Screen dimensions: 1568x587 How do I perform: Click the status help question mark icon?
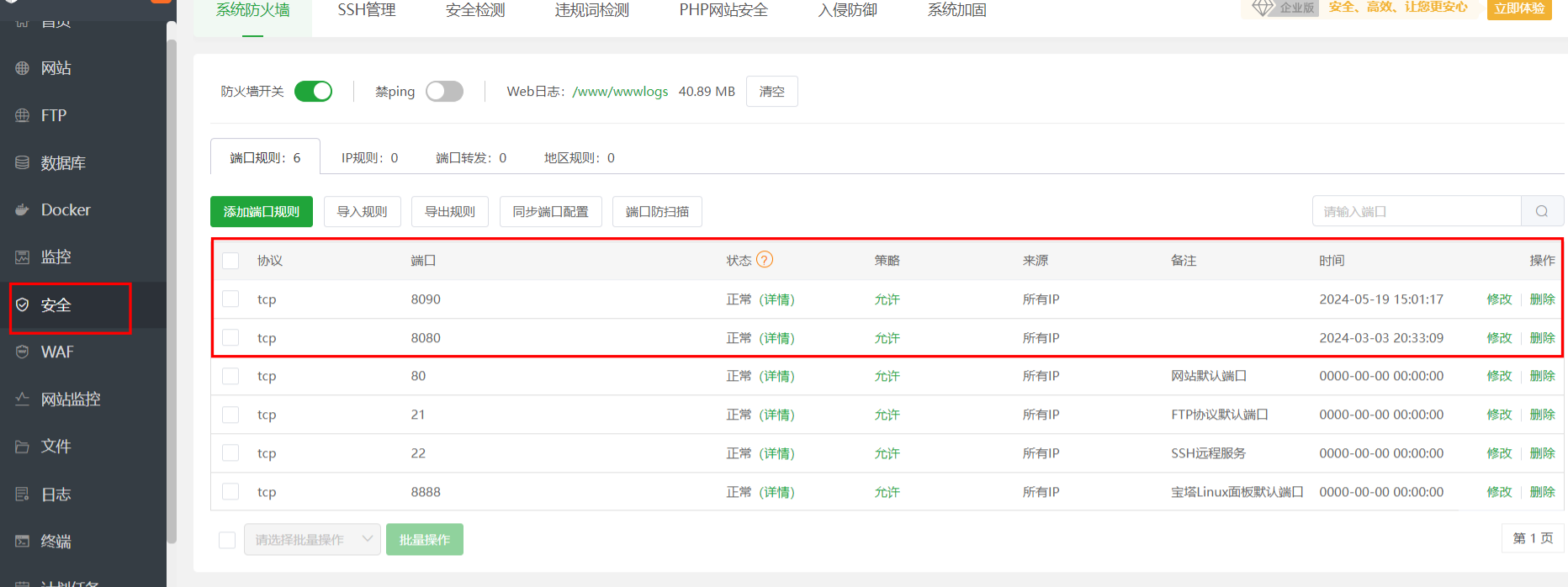764,260
